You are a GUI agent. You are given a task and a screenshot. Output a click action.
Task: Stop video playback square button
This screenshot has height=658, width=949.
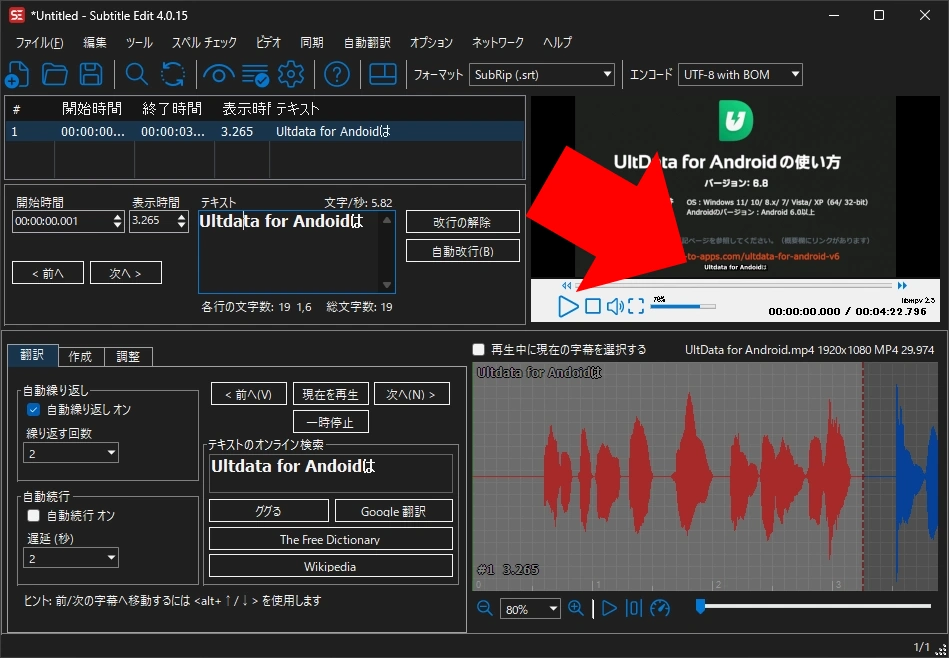593,306
